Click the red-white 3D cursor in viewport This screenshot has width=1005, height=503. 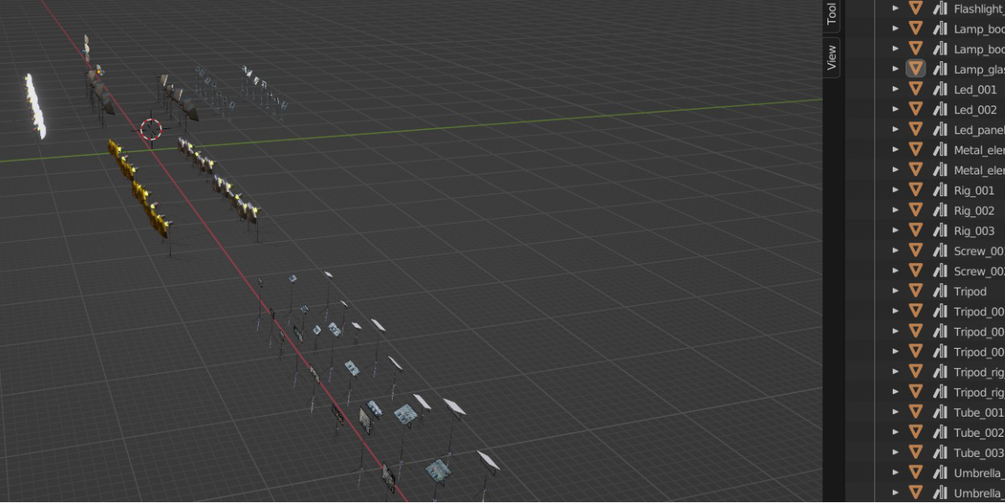[151, 129]
